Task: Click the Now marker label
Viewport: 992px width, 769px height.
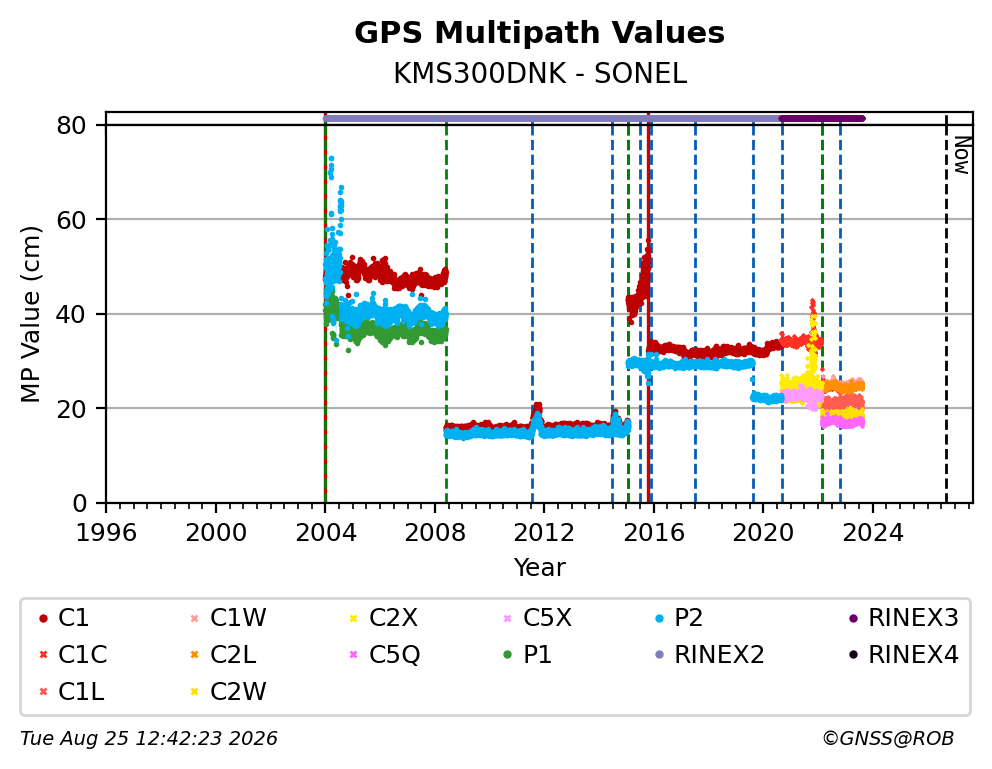Action: 962,156
